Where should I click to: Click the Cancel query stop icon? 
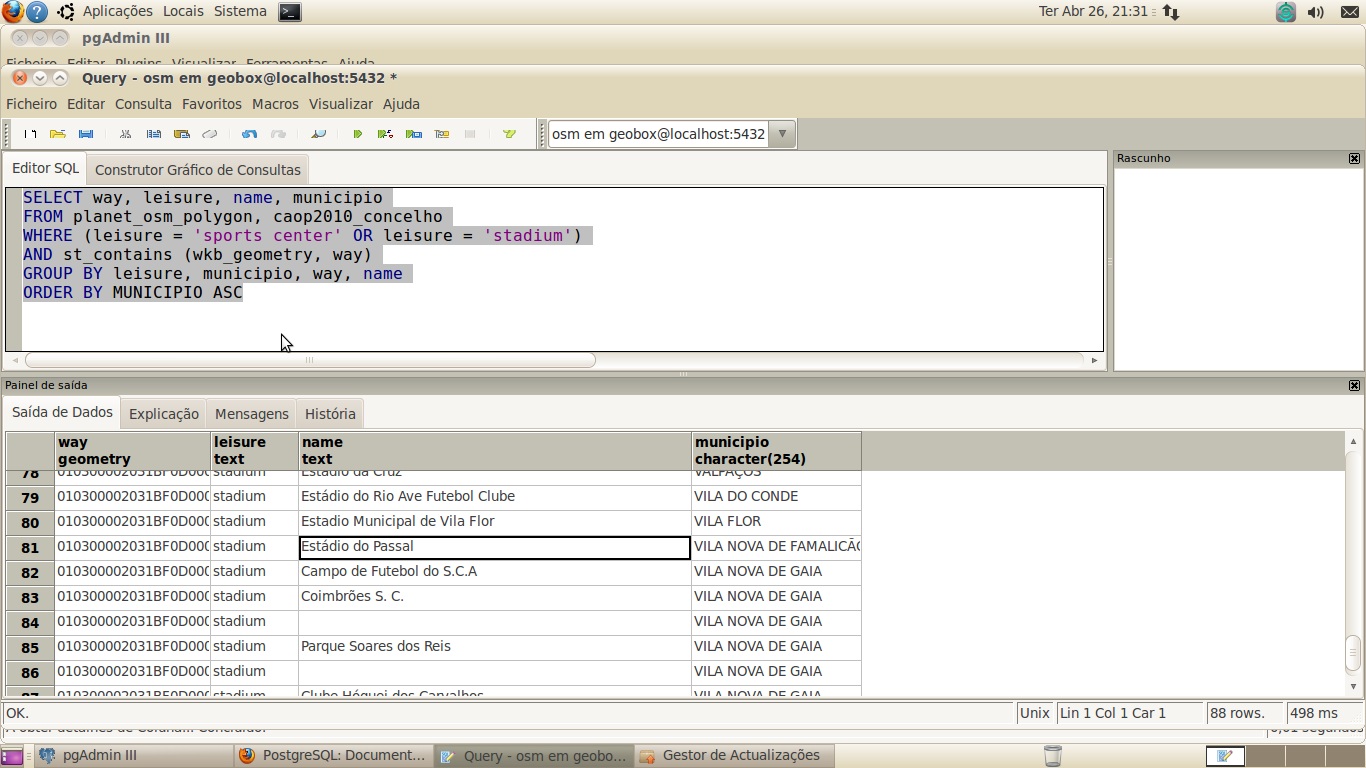click(469, 134)
